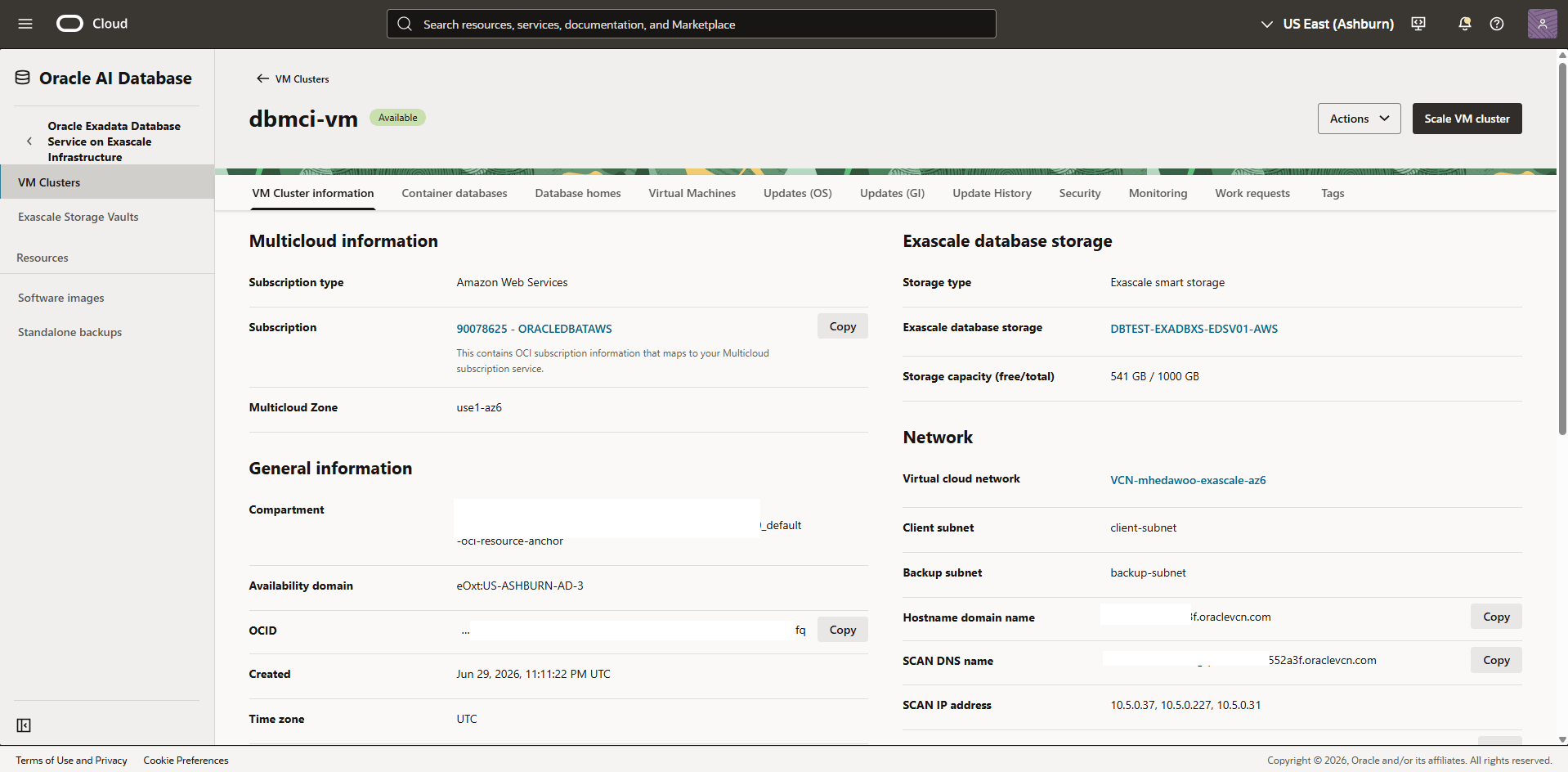Open DBTEST-EXADBXS-EDSV01-AWS storage link

click(1194, 329)
